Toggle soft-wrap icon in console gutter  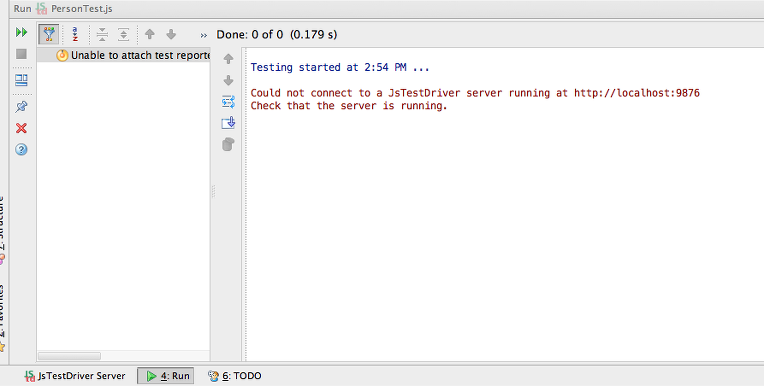pyautogui.click(x=228, y=102)
